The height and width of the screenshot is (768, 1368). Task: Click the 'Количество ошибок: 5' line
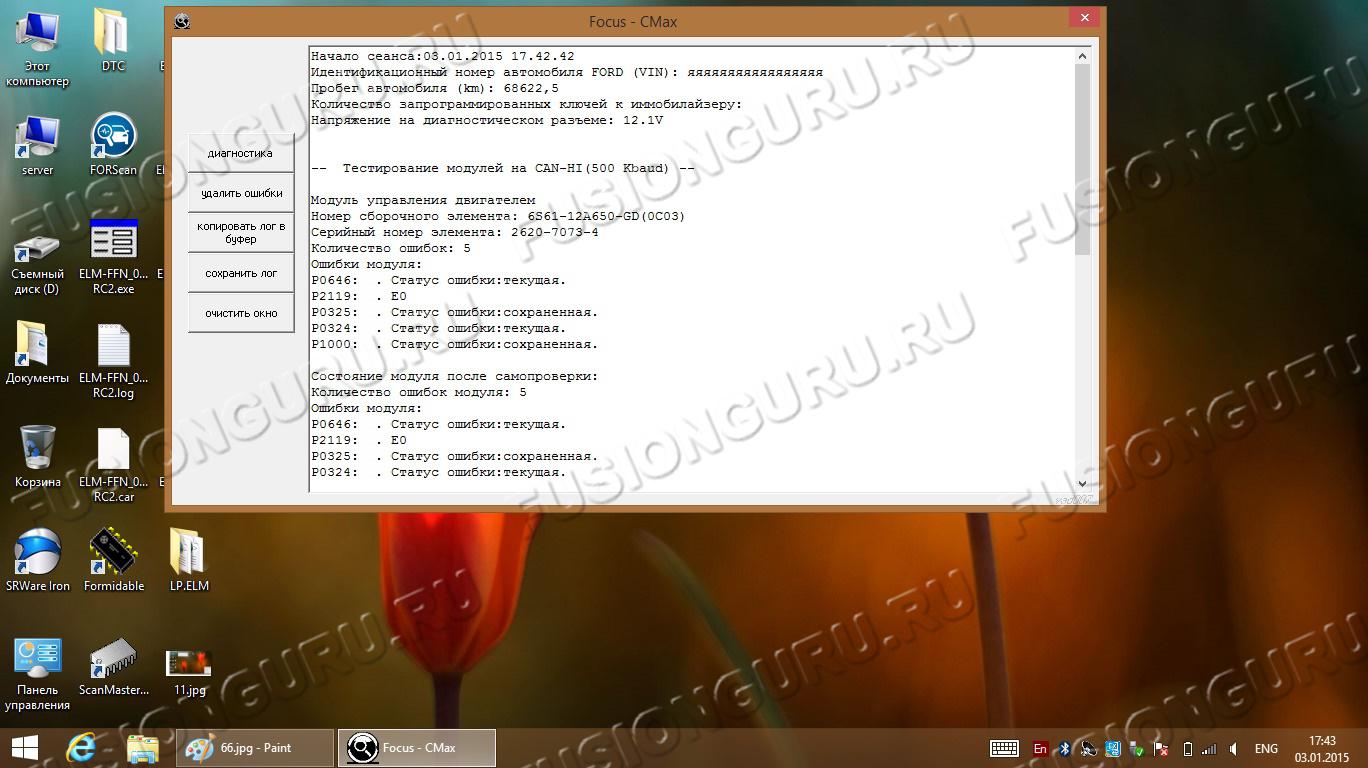coord(391,248)
